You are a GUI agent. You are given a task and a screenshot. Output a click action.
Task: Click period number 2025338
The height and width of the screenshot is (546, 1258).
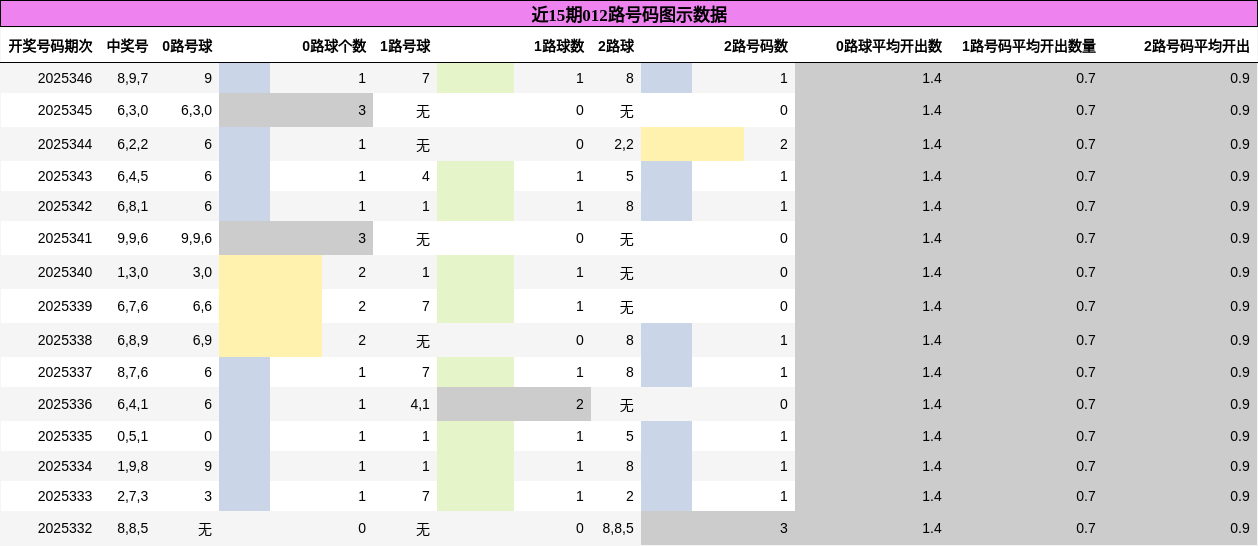point(65,340)
